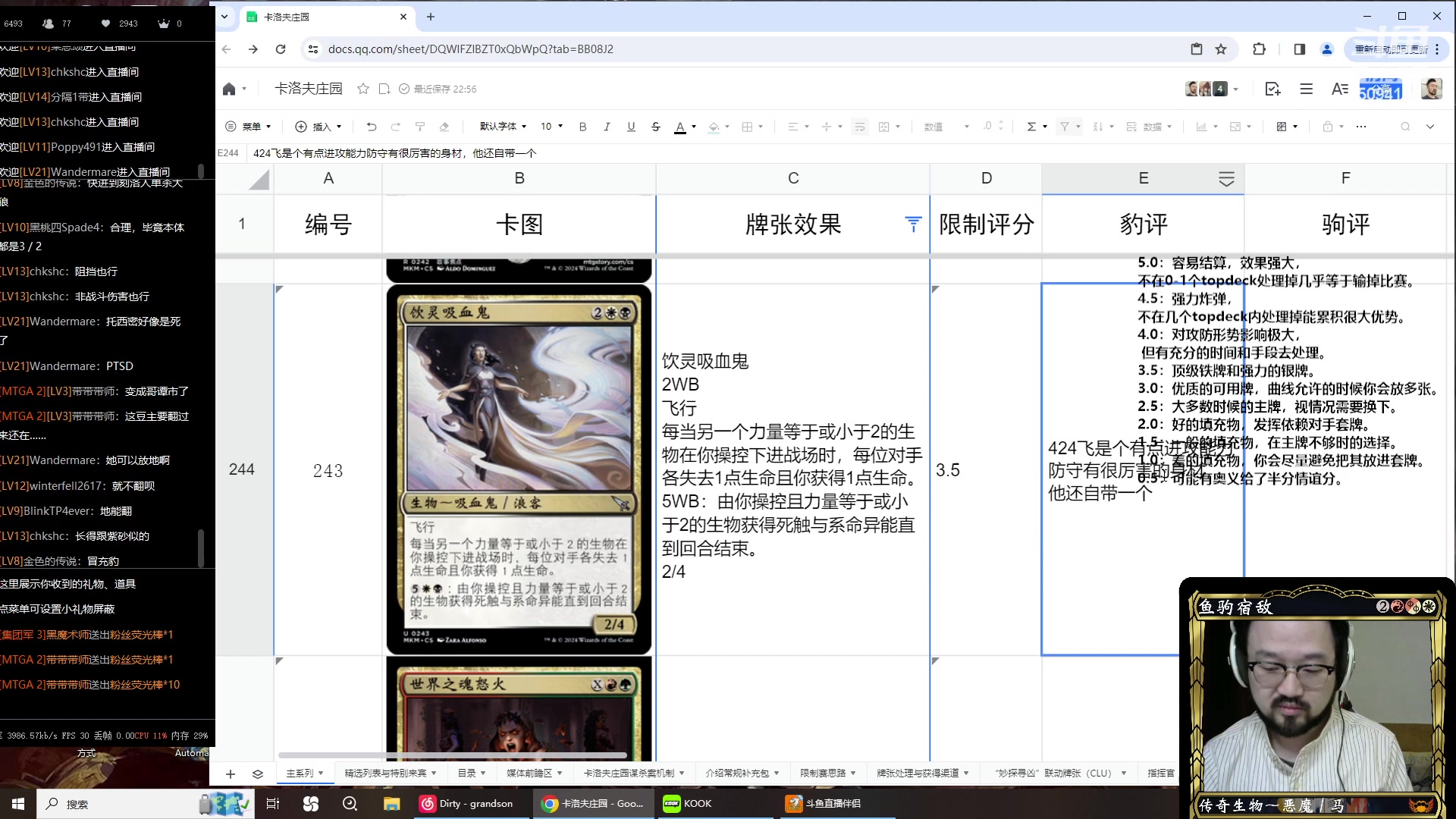
Task: Toggle text wrapping
Action: click(x=859, y=127)
